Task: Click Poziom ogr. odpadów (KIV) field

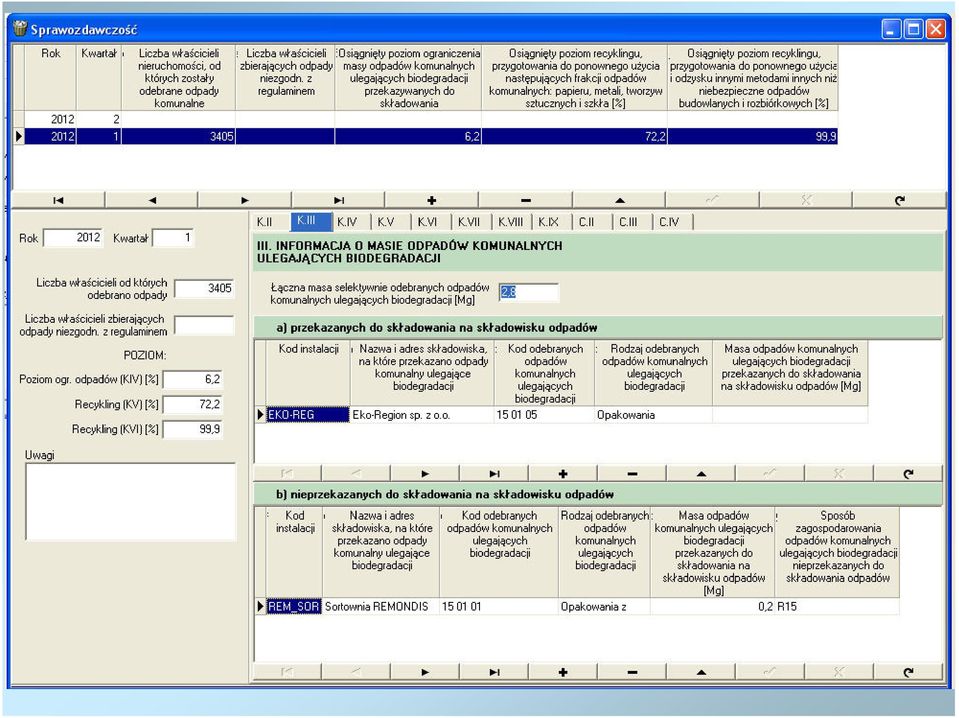Action: (x=193, y=380)
